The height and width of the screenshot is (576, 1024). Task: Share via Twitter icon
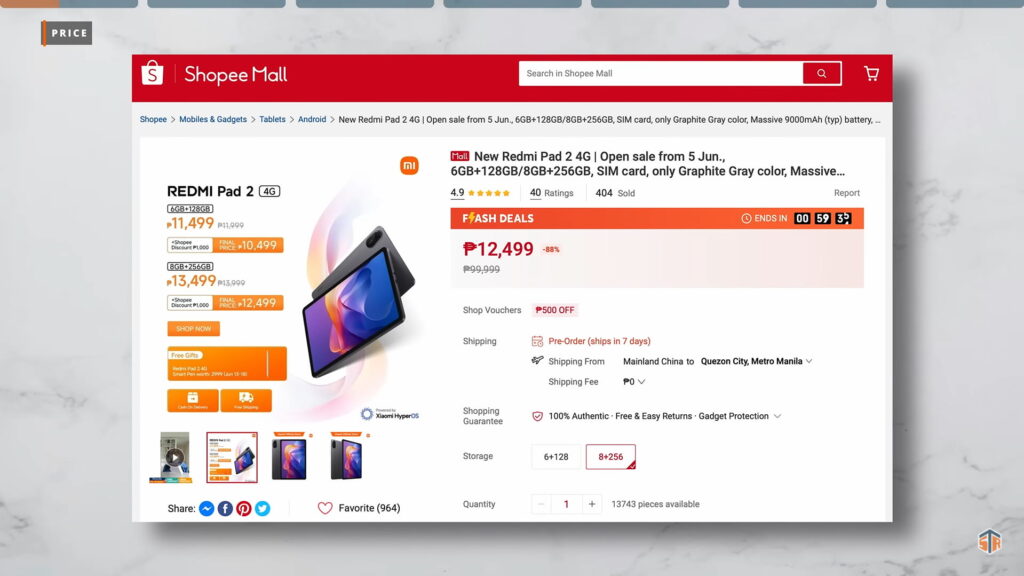[x=263, y=508]
